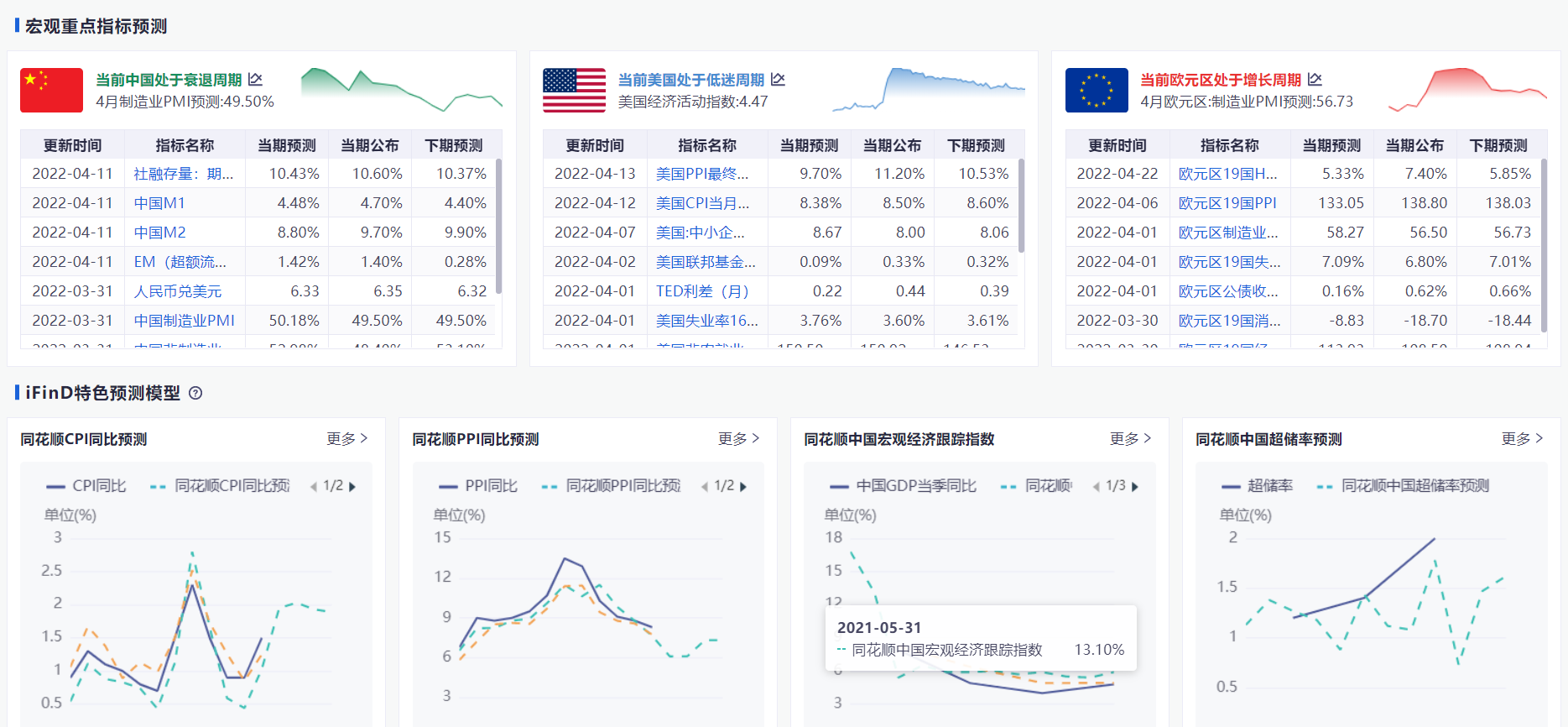1568x727 pixels.
Task: Click Eurozone table 更新时间 column header
Action: (1117, 145)
